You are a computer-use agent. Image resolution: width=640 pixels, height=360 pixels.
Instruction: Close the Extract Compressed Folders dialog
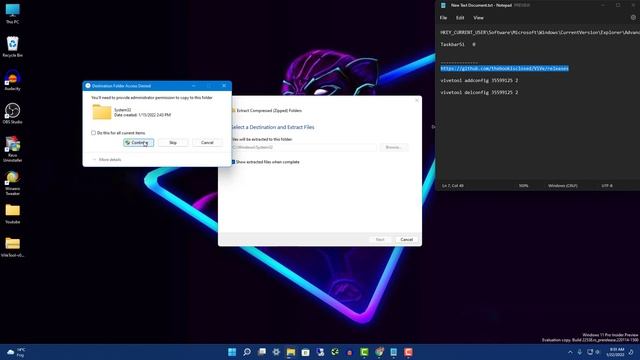[x=417, y=100]
